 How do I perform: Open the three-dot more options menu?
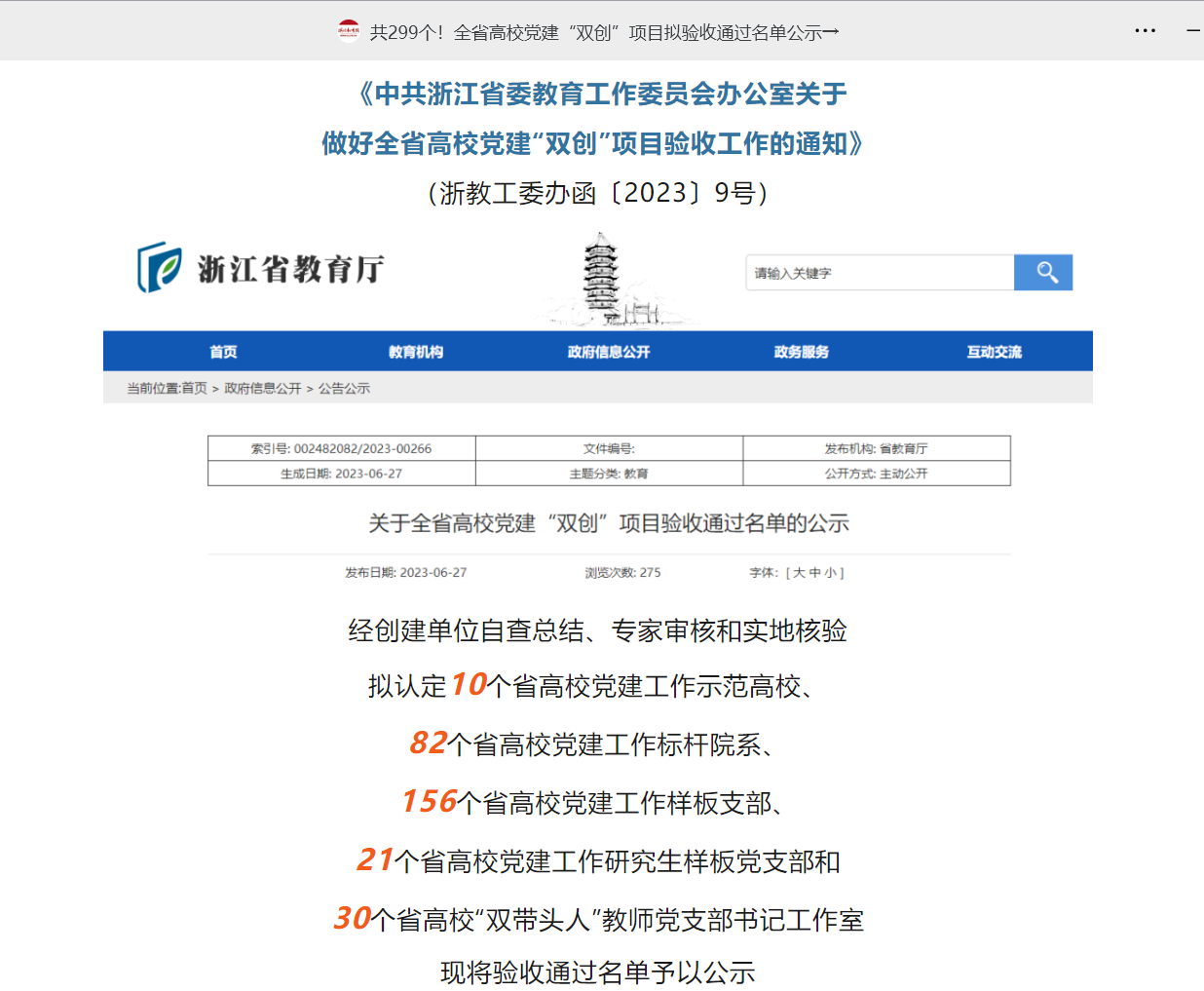1145,31
